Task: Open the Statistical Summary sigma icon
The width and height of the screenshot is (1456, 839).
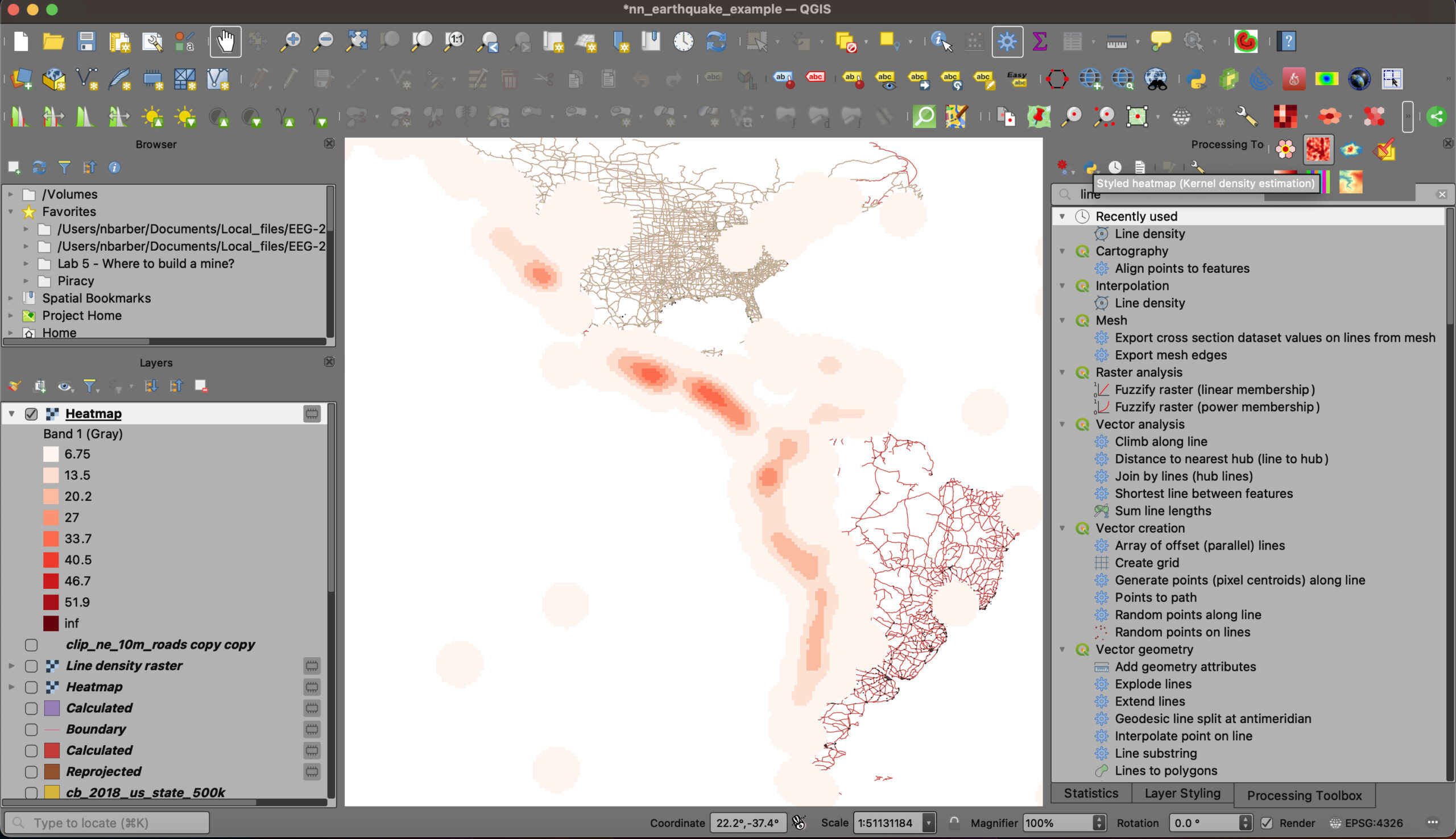Action: pos(1040,41)
